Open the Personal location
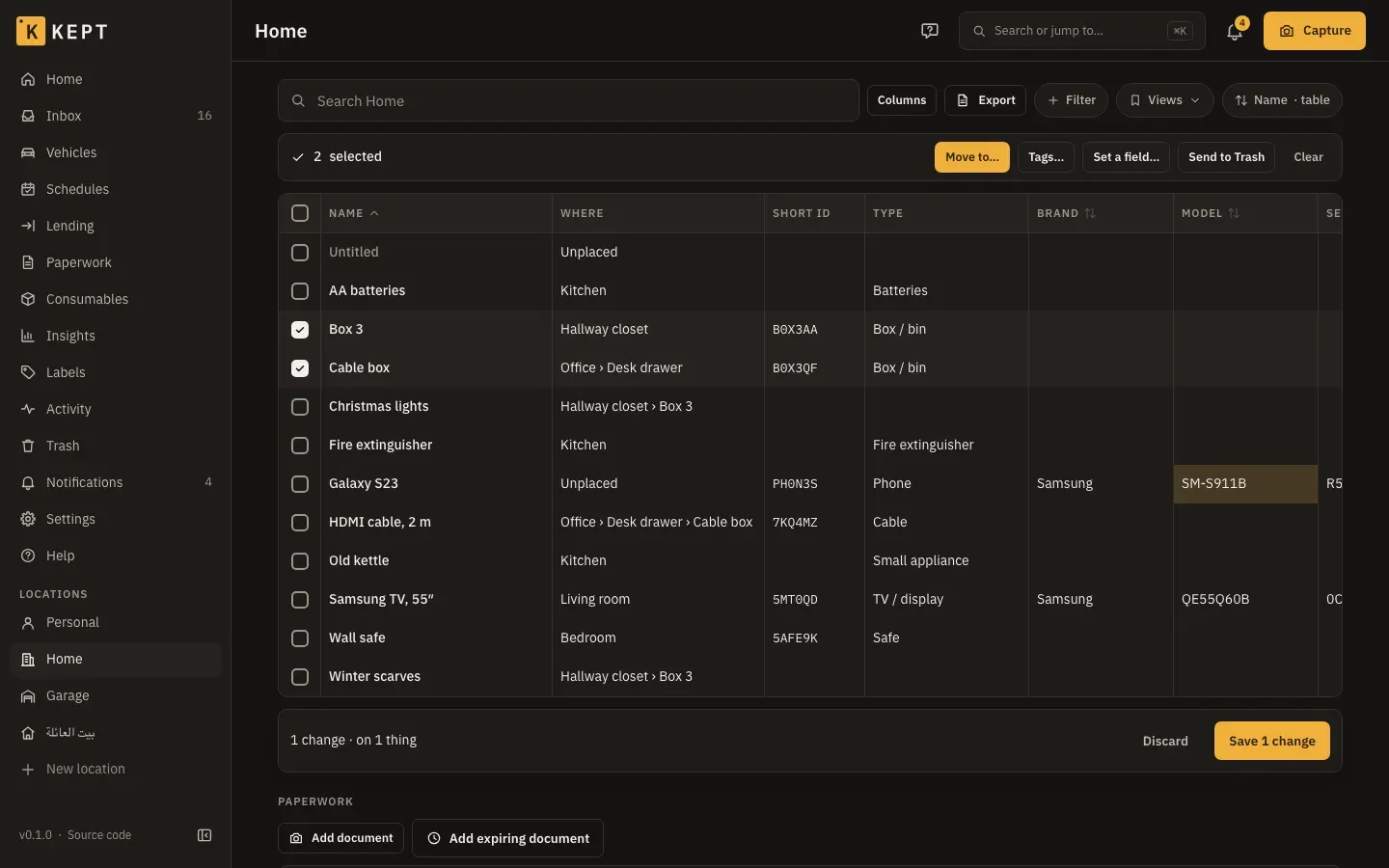 [116, 622]
